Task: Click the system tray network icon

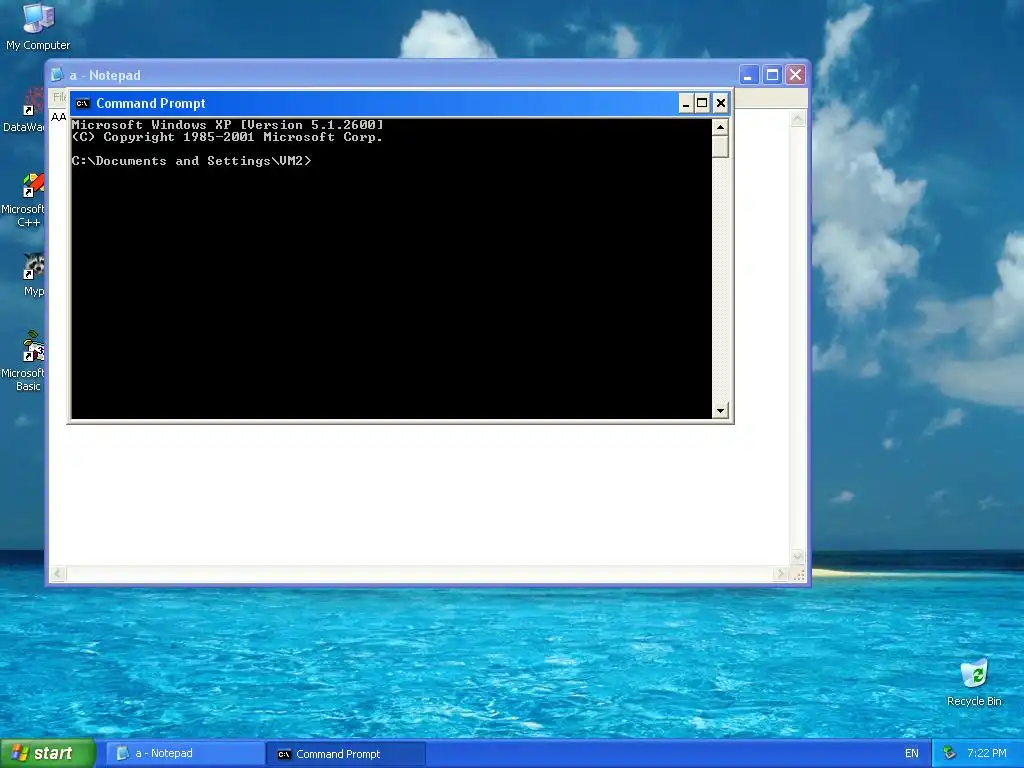Action: click(x=950, y=754)
